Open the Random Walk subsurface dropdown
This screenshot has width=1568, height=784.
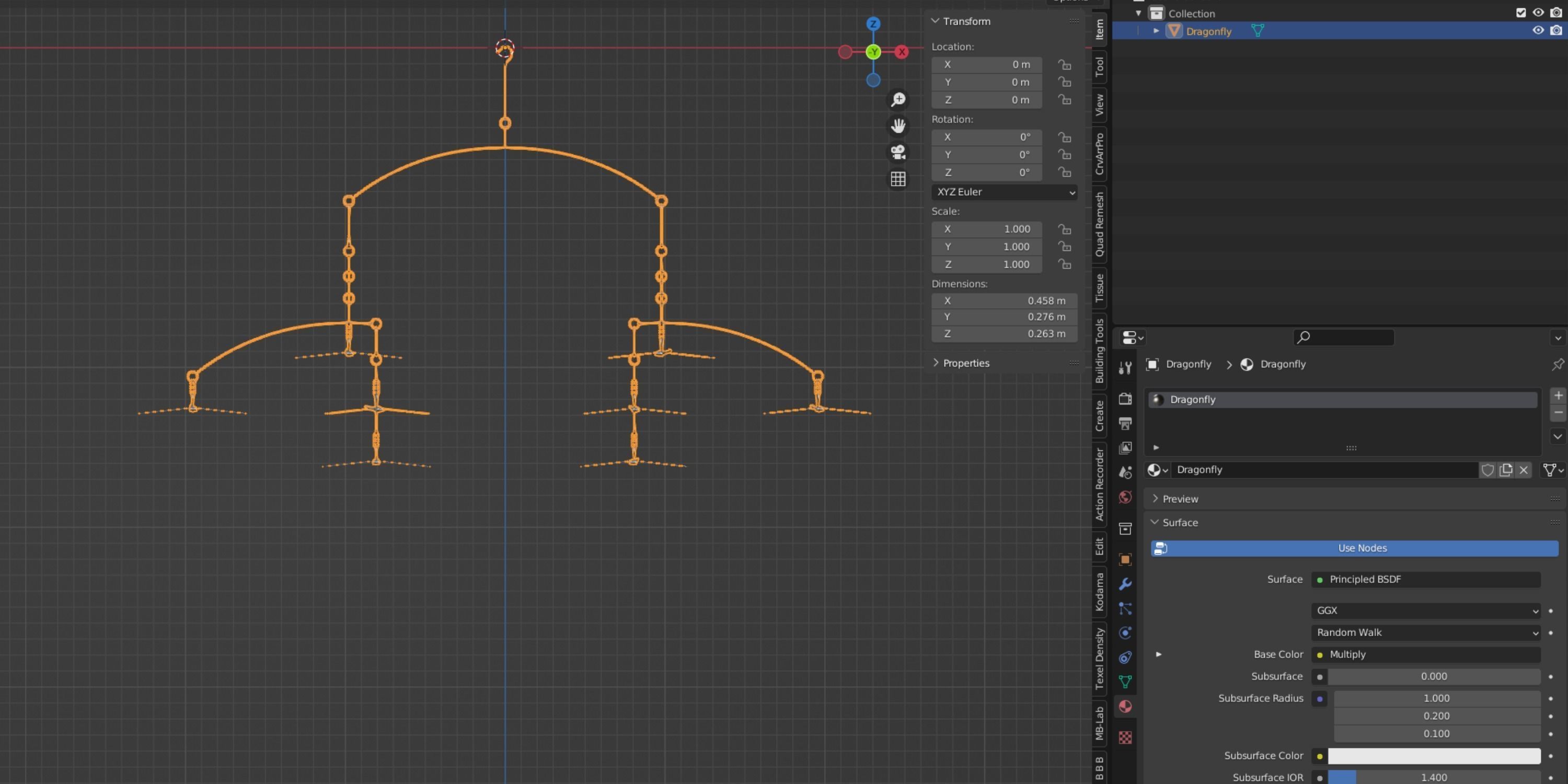1425,632
